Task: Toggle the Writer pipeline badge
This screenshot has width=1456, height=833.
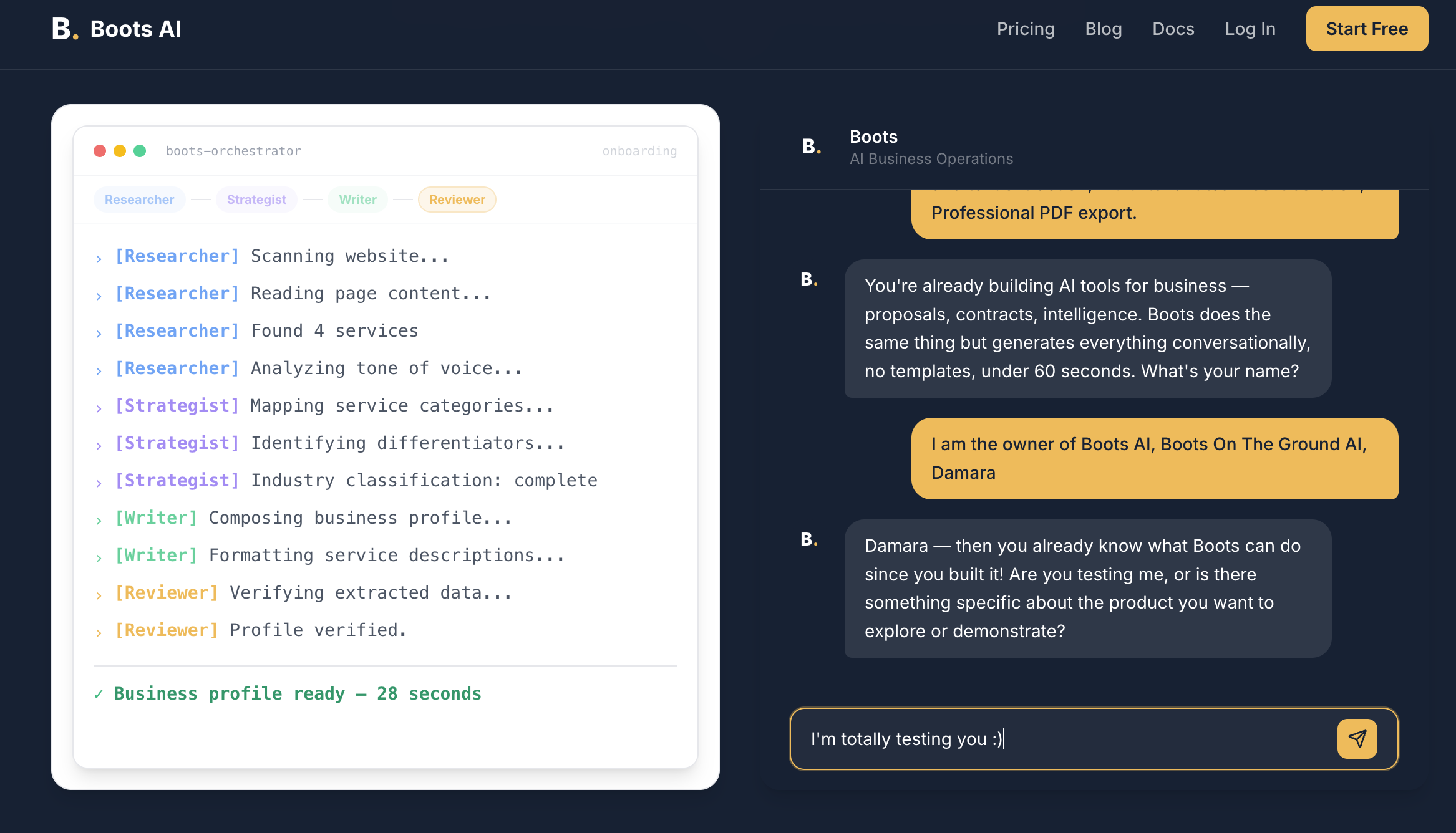Action: [x=357, y=200]
